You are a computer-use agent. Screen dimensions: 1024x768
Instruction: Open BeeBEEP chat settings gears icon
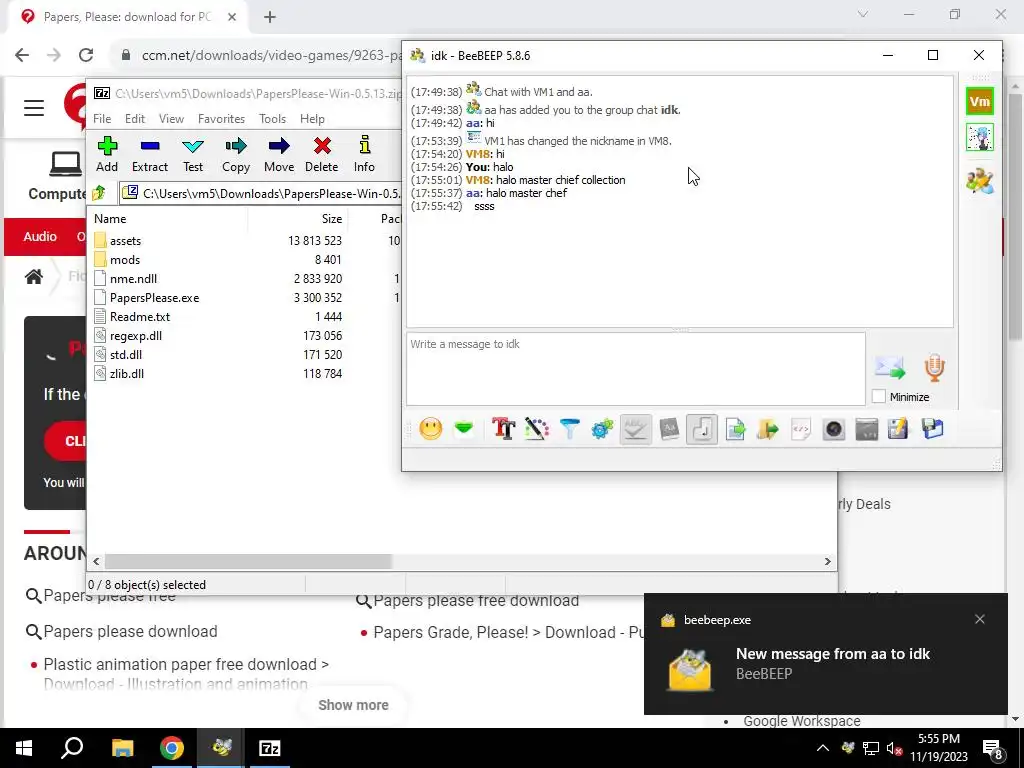coord(602,429)
